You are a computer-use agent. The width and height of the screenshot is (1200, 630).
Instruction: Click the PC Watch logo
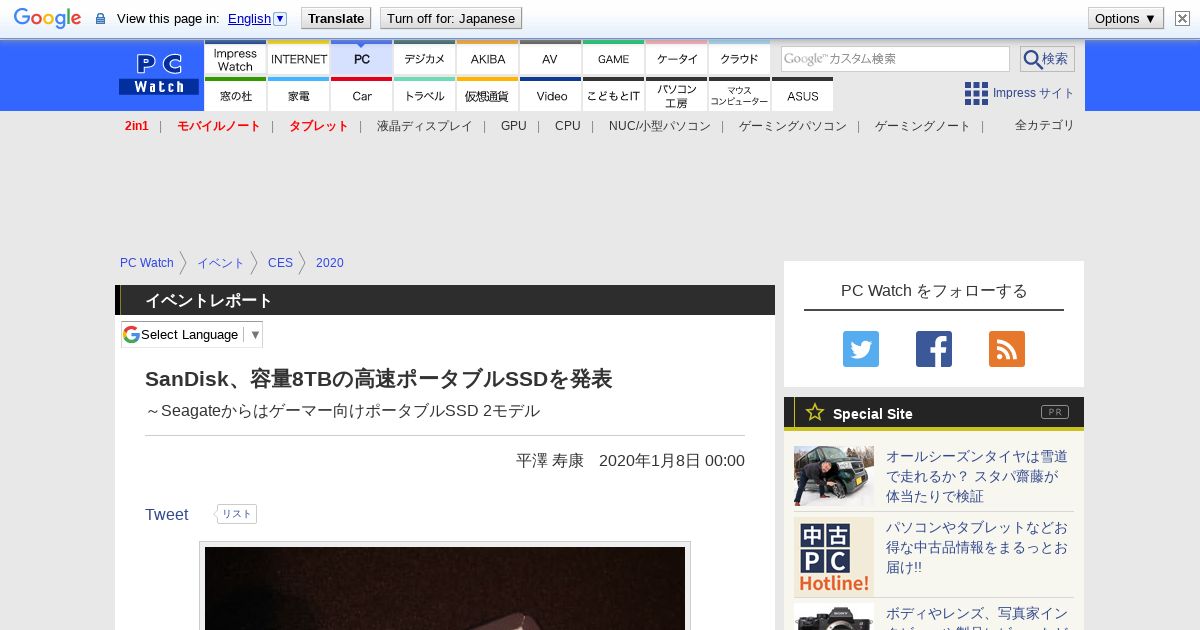[x=159, y=74]
